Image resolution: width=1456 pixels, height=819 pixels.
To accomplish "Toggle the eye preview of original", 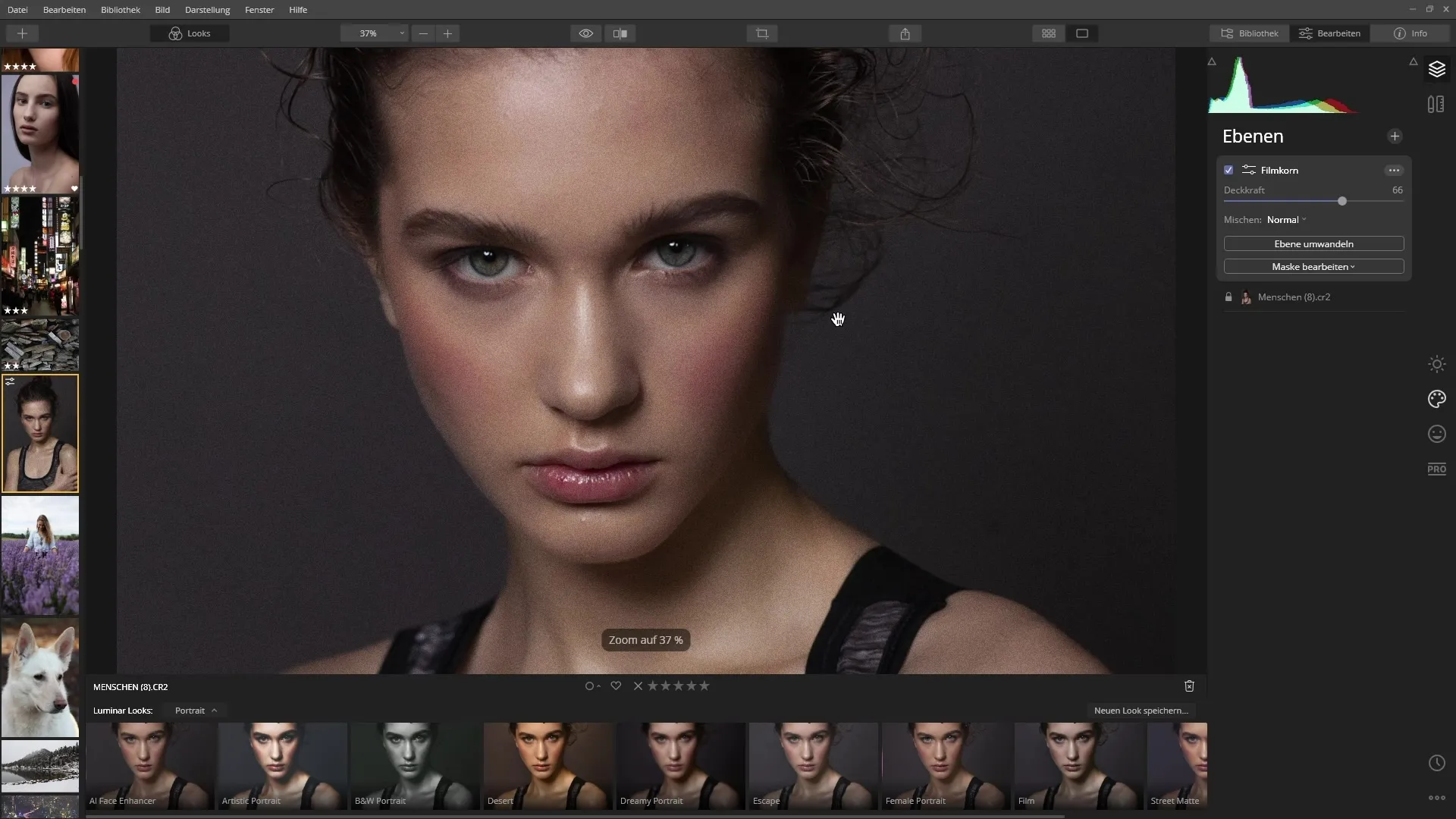I will coord(585,33).
